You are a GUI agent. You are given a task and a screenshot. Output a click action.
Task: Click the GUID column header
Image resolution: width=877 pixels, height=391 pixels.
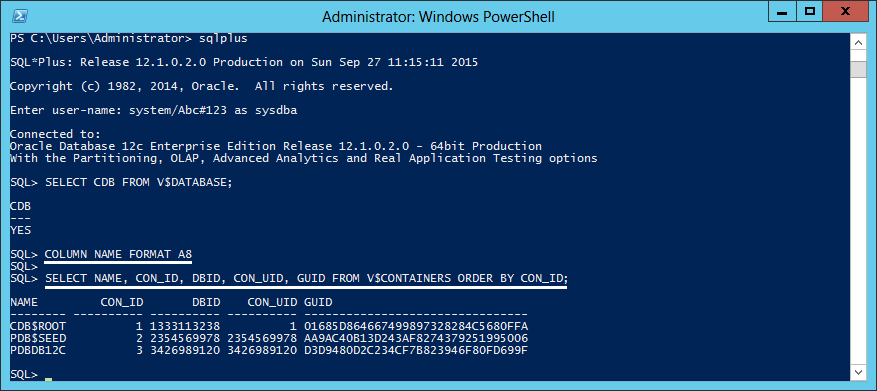318,302
